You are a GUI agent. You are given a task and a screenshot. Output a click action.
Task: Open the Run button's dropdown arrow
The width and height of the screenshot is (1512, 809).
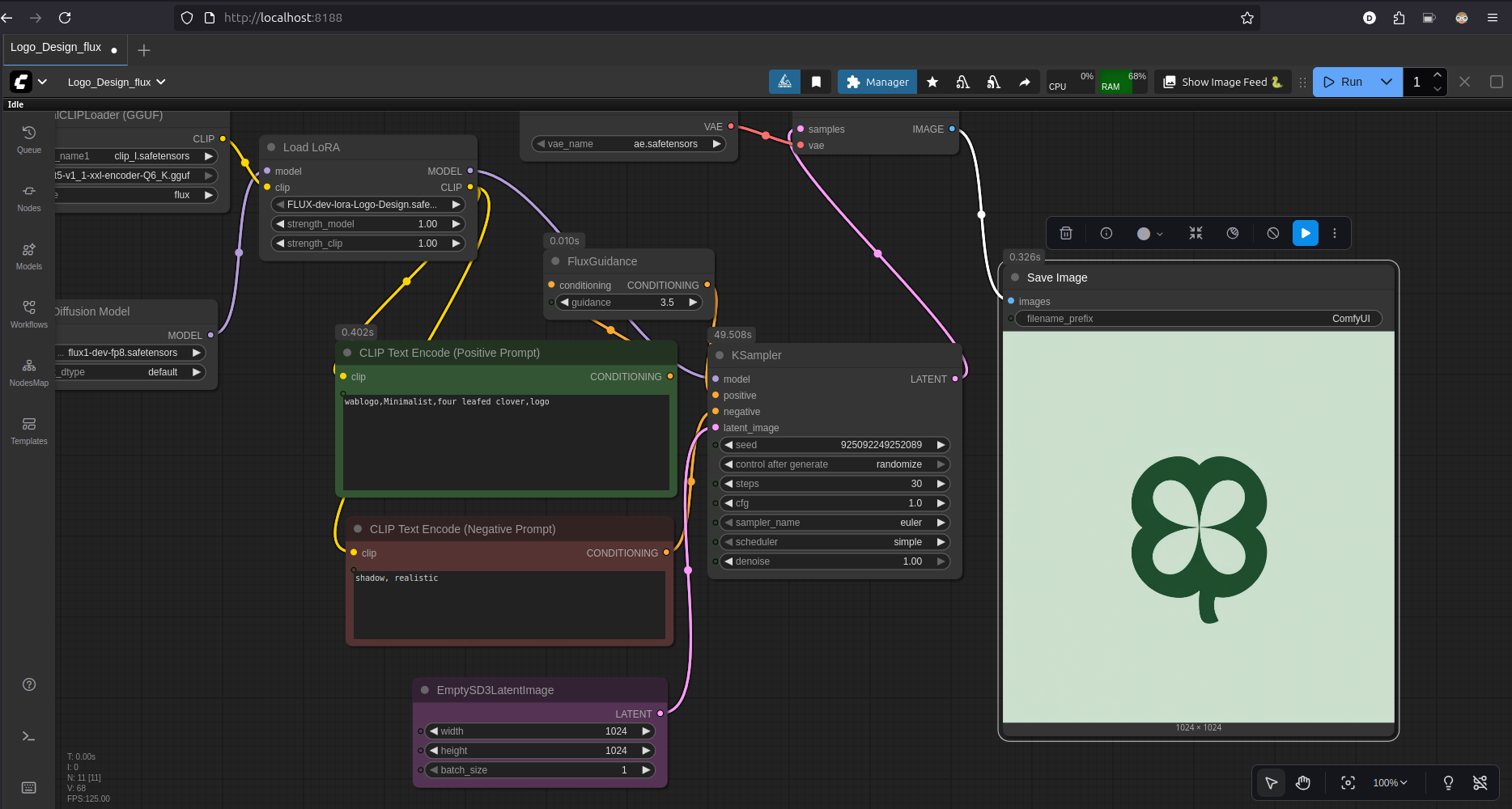(x=1386, y=82)
